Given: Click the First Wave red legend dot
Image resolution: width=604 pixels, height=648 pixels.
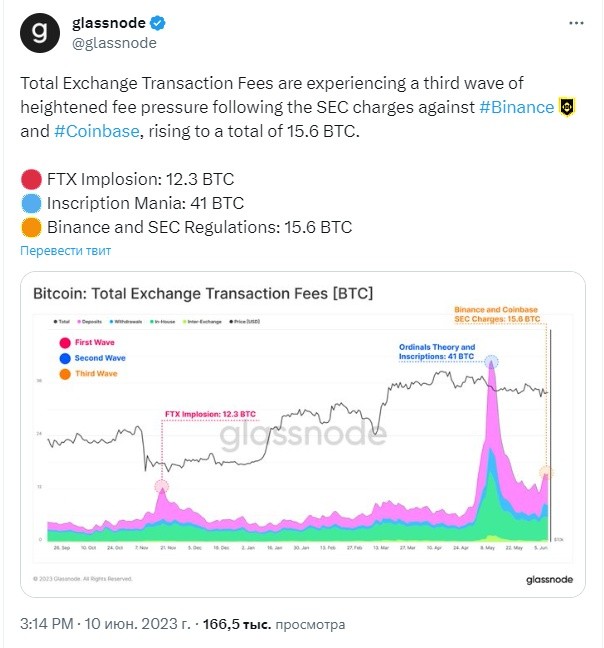Looking at the screenshot, I should 65,343.
